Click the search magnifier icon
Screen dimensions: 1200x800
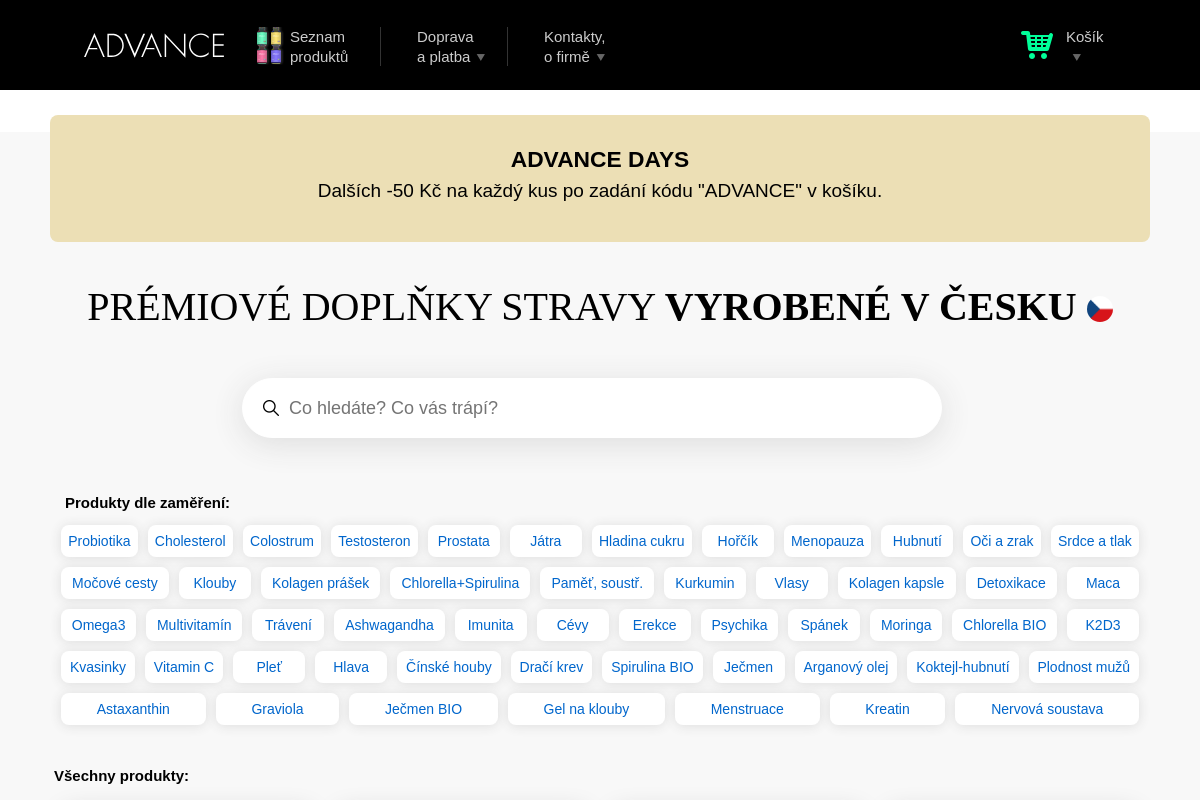271,408
